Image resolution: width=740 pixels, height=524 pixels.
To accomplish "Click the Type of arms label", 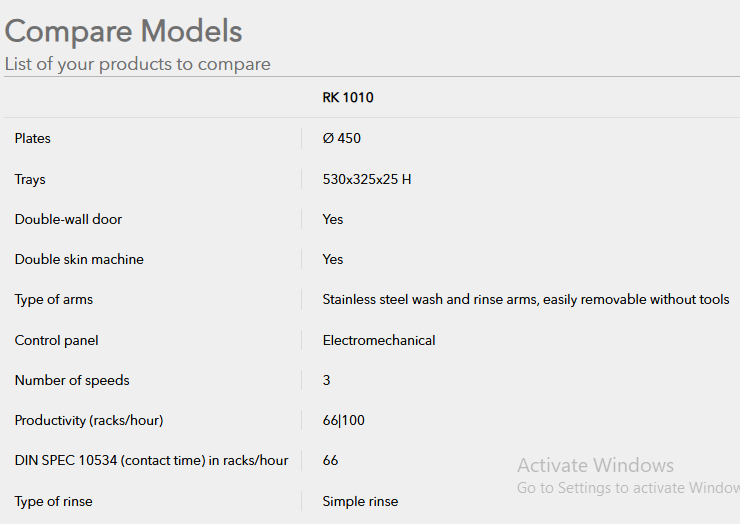I will [x=54, y=300].
